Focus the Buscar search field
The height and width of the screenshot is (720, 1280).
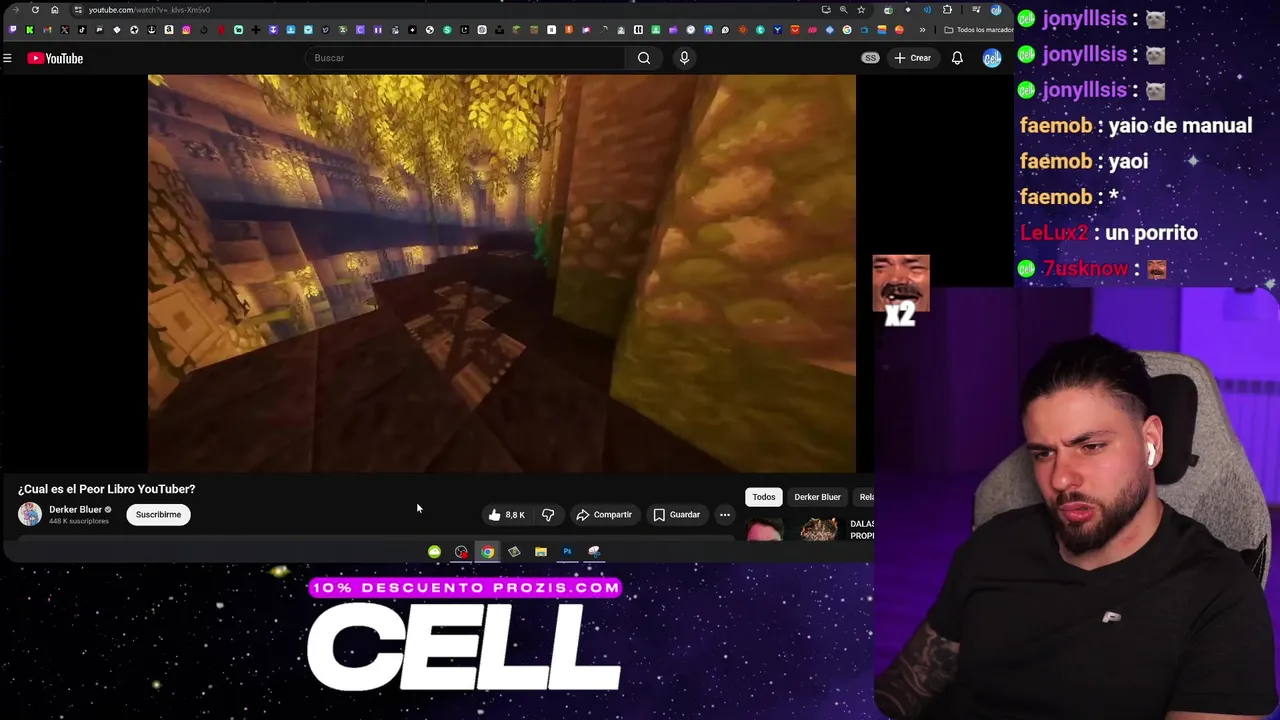[465, 58]
